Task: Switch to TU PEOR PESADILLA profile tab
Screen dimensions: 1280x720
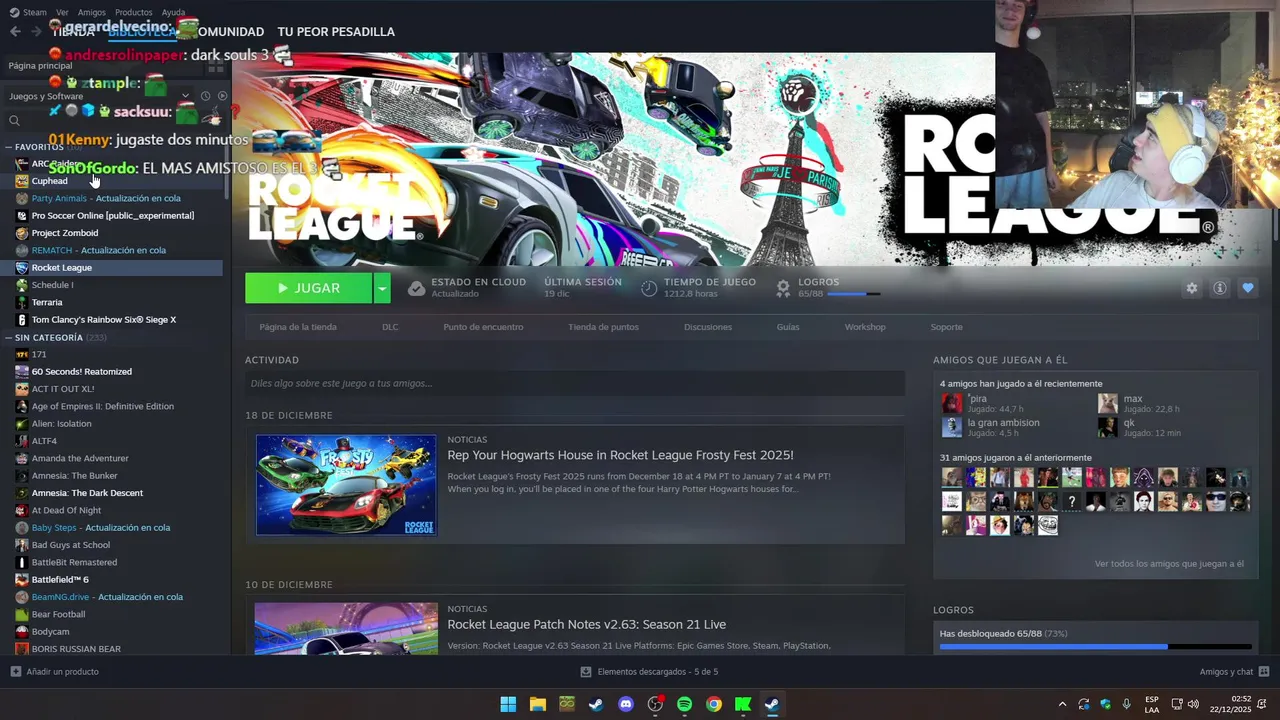Action: 336,32
